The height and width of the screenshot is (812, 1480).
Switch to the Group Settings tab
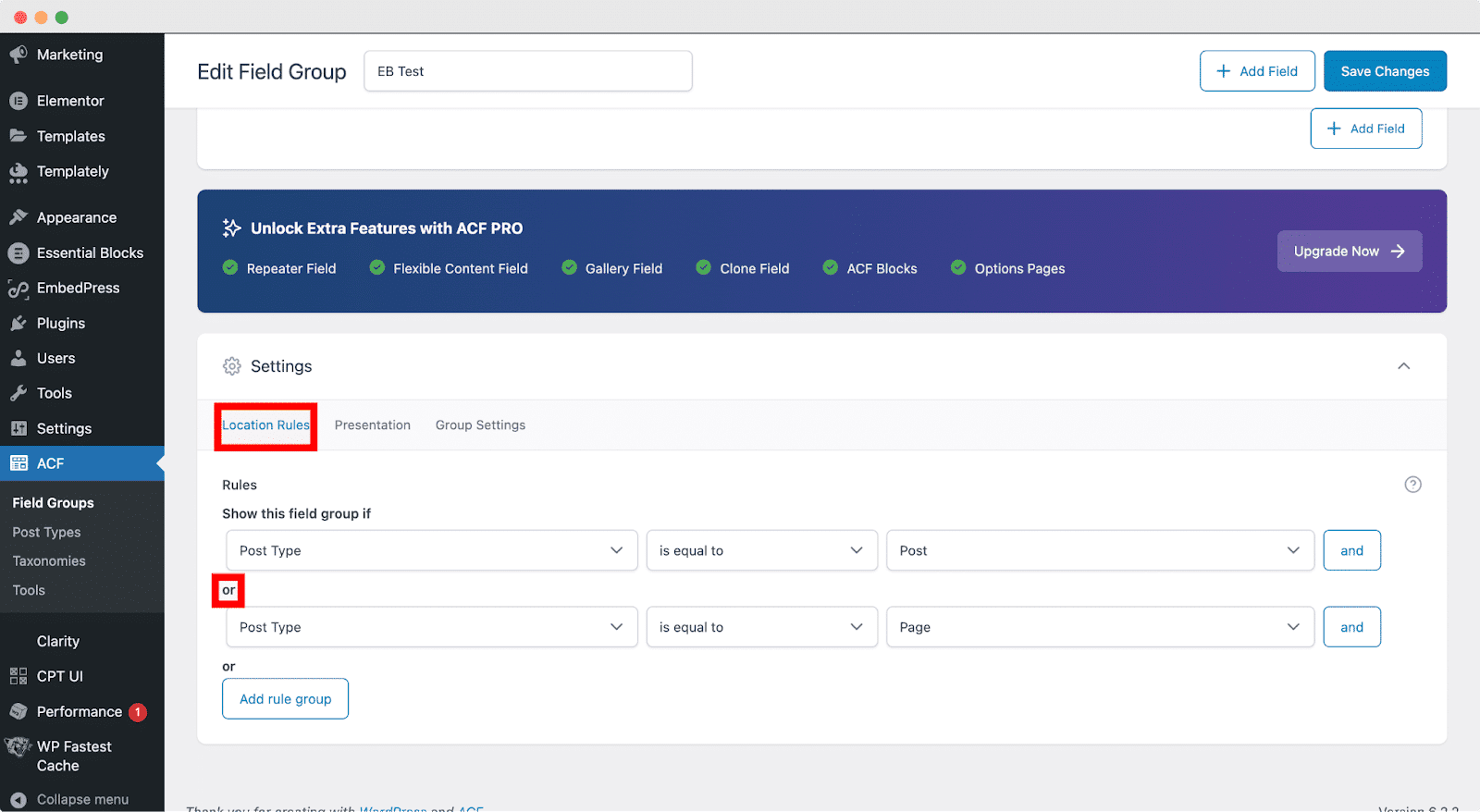point(480,425)
